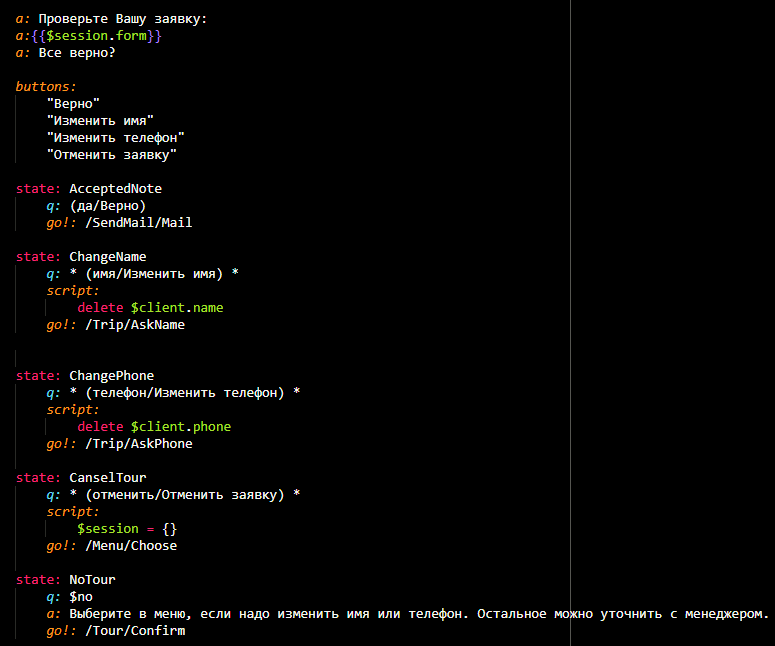Click the pattern '(имя/Изменить имя)'
Image resolution: width=775 pixels, height=646 pixels.
click(154, 274)
